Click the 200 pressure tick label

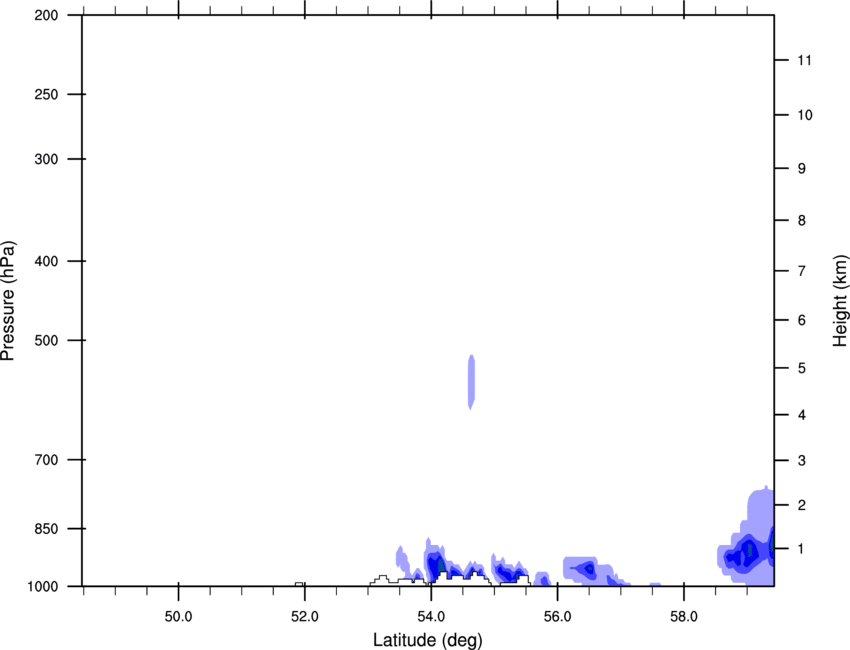[x=46, y=15]
